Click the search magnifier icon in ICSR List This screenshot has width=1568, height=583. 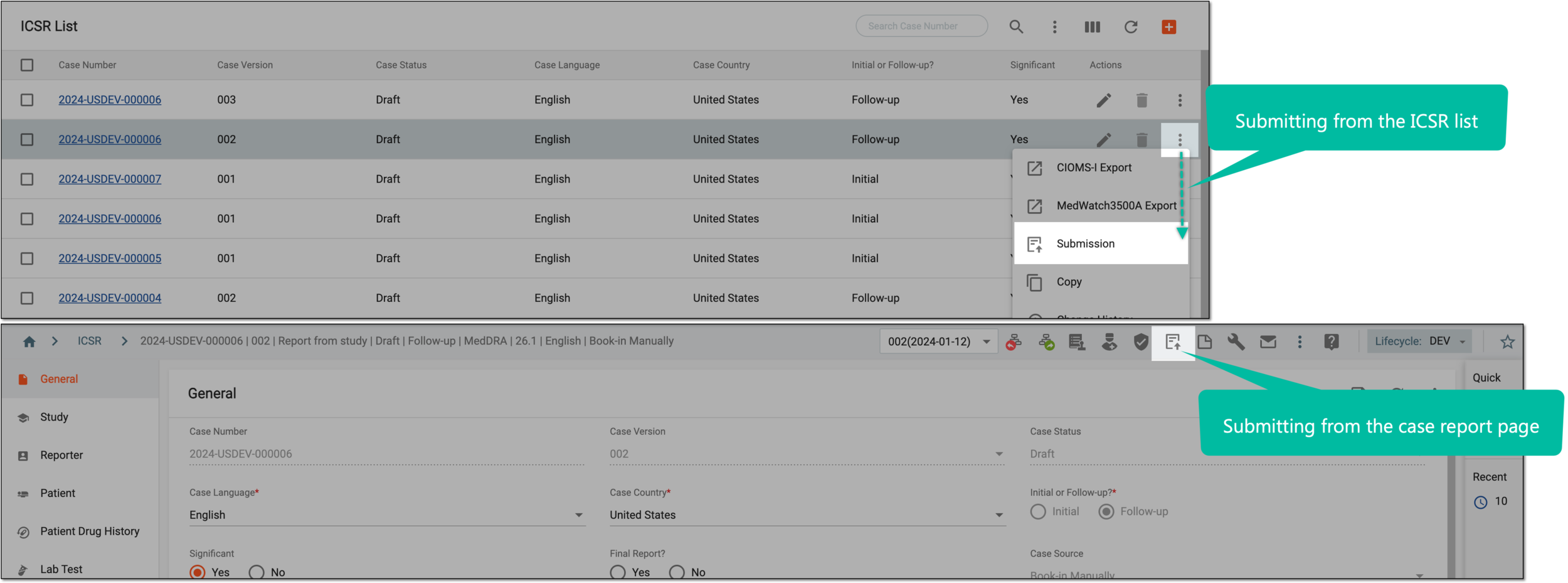point(1016,26)
